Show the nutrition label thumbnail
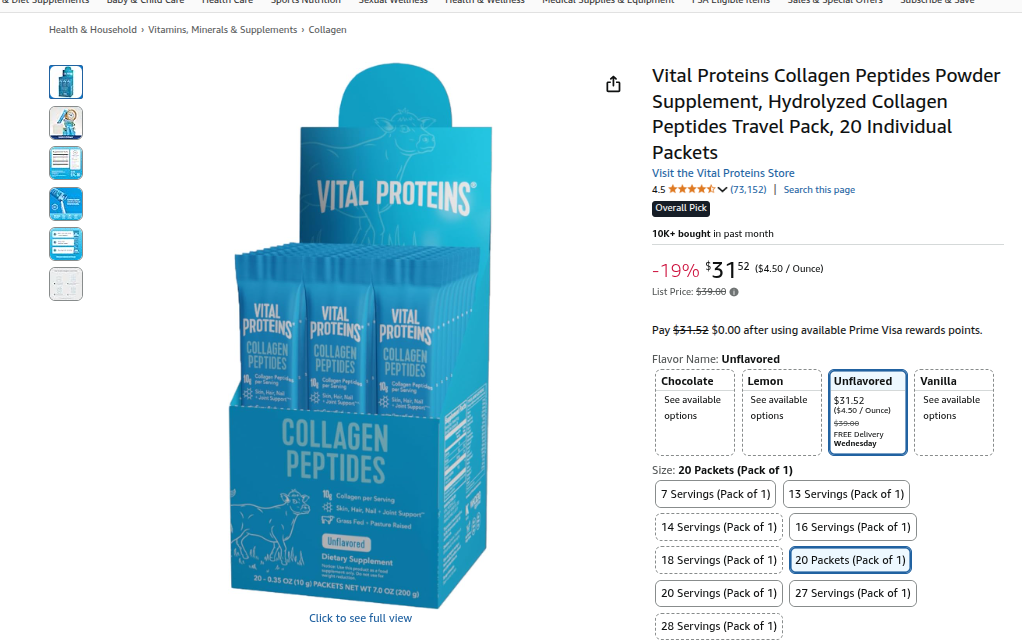 (x=66, y=163)
